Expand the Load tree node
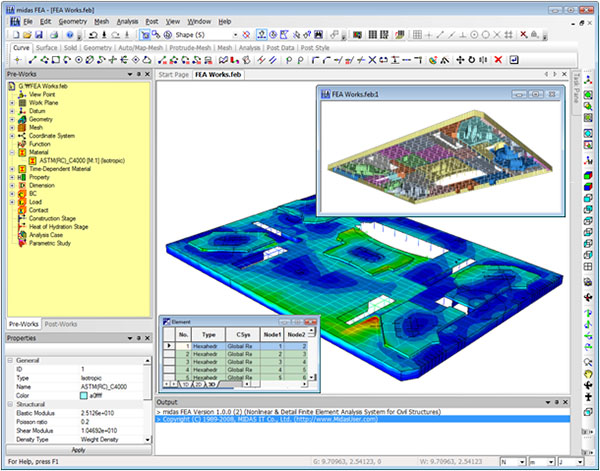600x471 pixels. coord(12,202)
